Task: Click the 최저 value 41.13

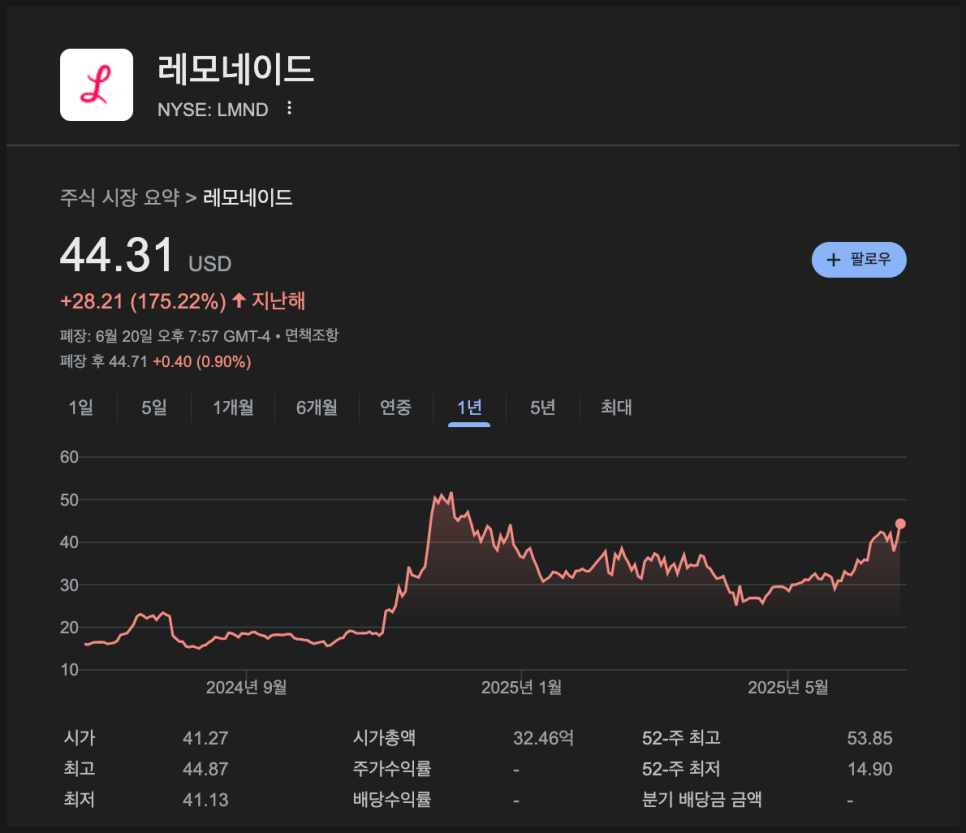Action: tap(205, 800)
